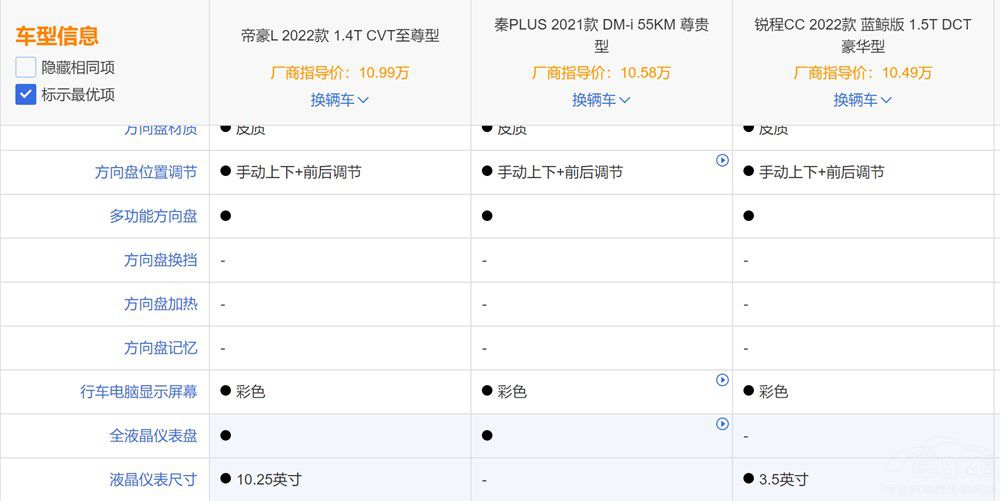This screenshot has height=501, width=1000.
Task: Uncheck the 标示最优项 checkbox
Action: pyautogui.click(x=26, y=95)
